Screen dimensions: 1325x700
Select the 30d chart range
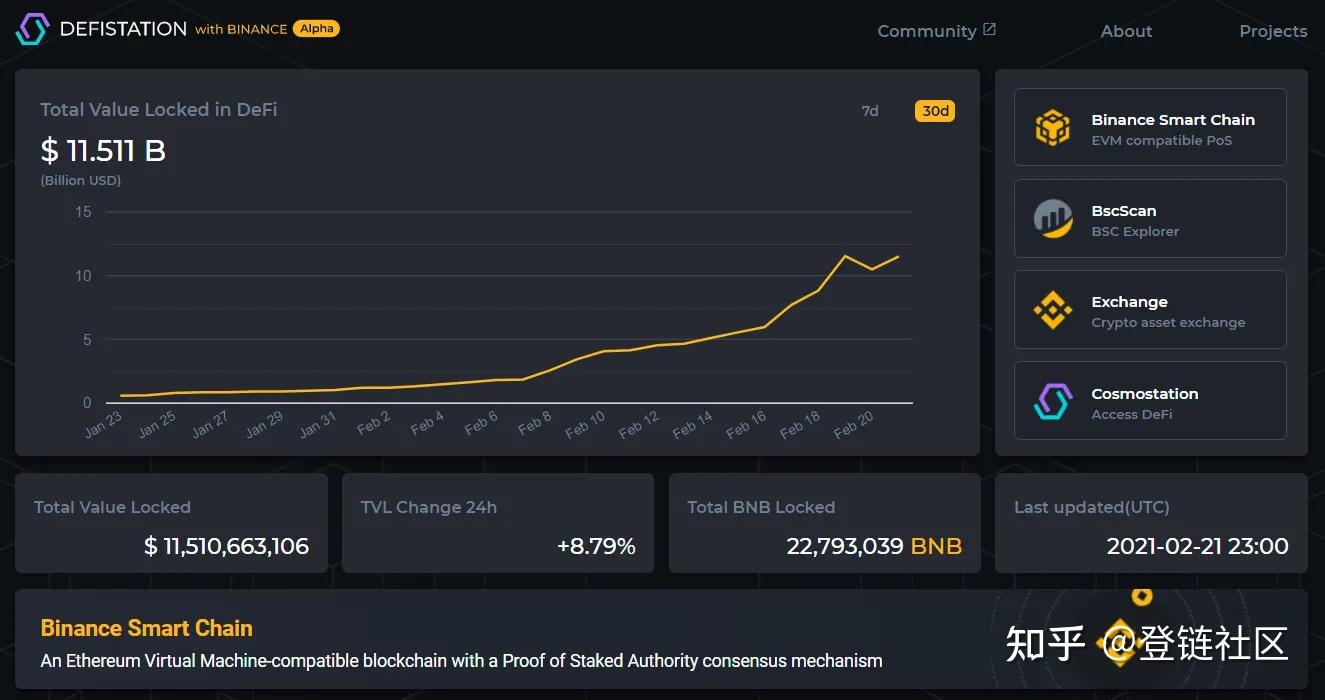tap(935, 111)
